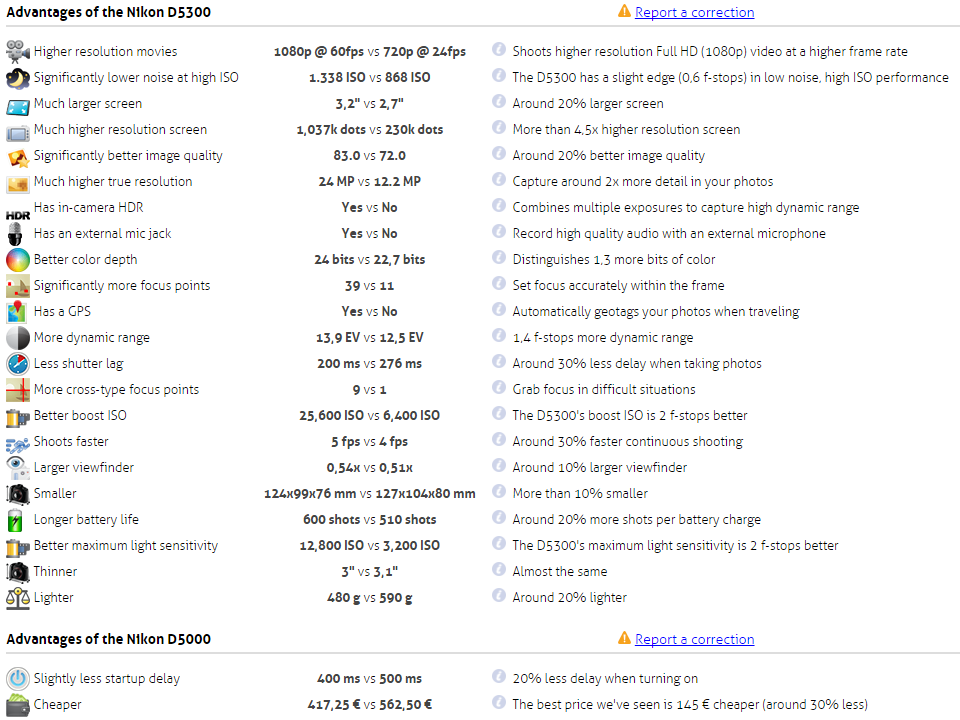Screen dimensions: 960x720
Task: Click the 83.0 vs 72.0 image quality score
Action: 370,156
